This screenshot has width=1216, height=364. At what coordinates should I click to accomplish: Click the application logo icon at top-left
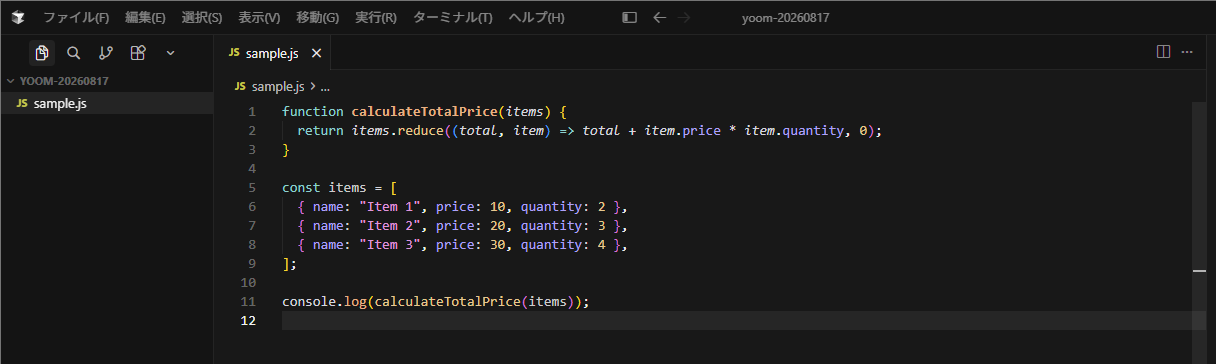[18, 18]
